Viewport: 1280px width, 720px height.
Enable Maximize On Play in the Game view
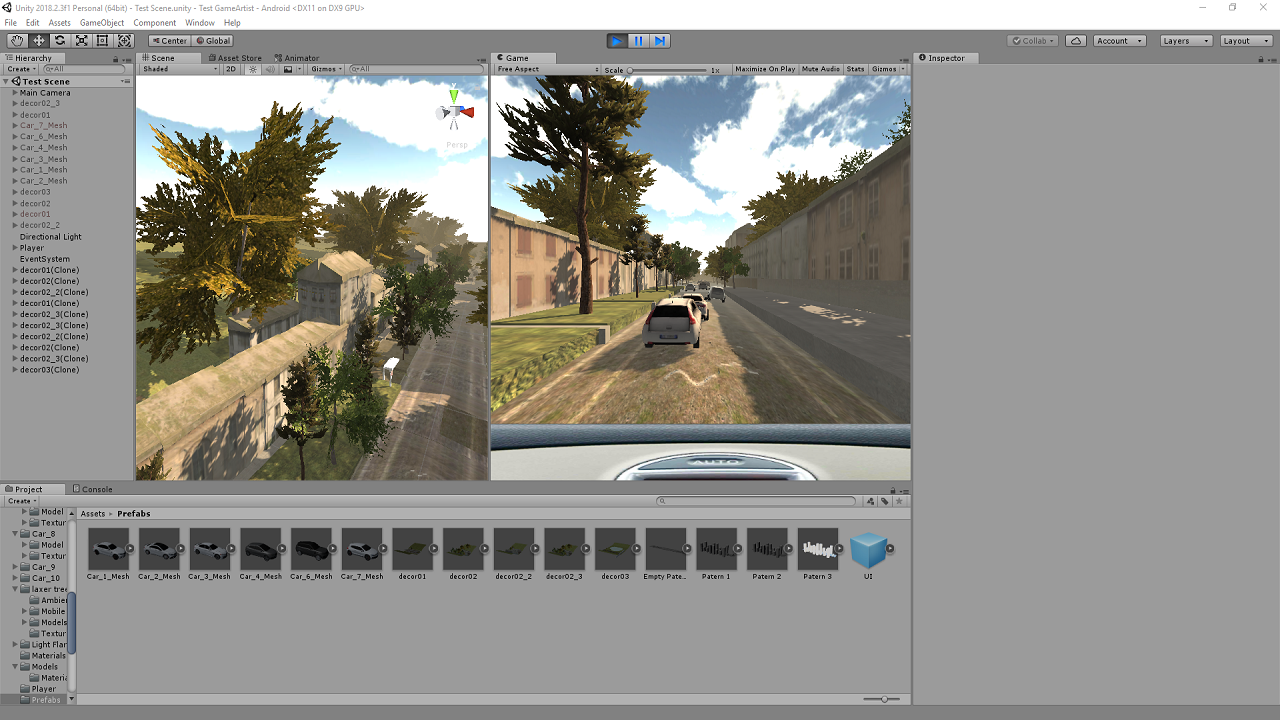pyautogui.click(x=765, y=69)
